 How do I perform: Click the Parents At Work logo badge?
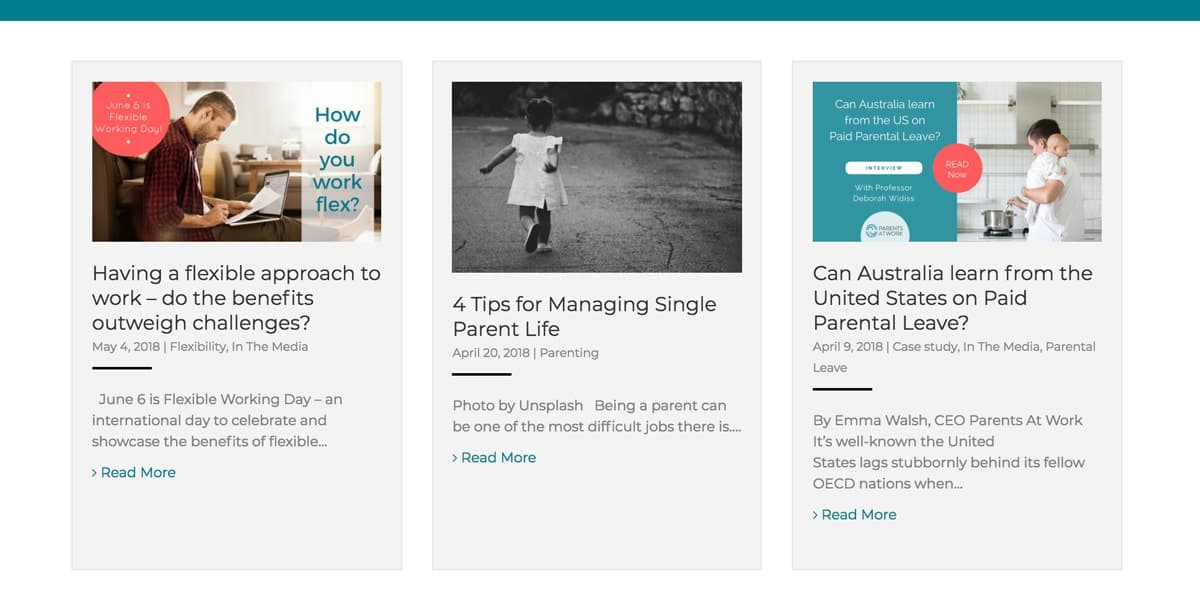coord(885,230)
